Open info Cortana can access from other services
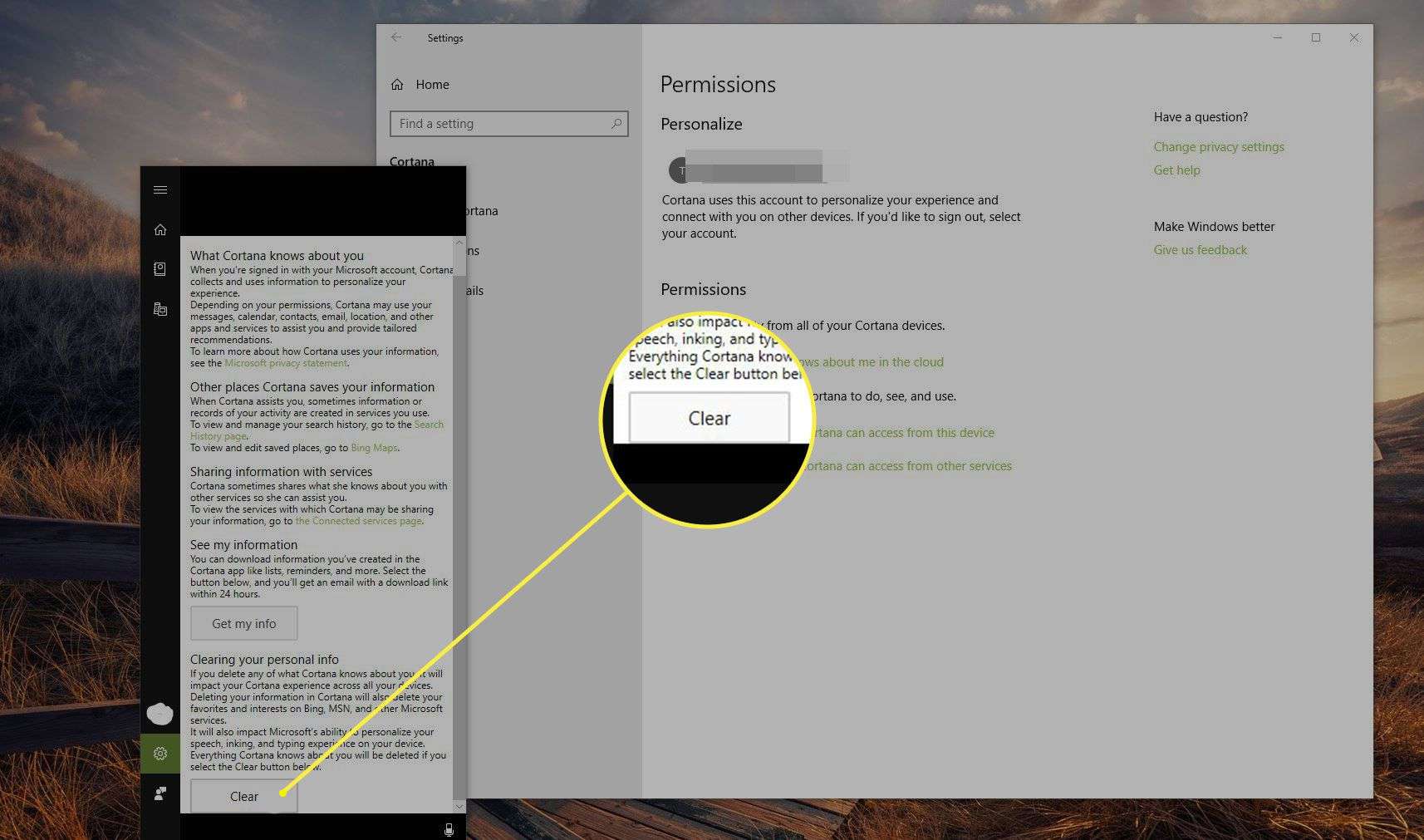1424x840 pixels. [908, 466]
